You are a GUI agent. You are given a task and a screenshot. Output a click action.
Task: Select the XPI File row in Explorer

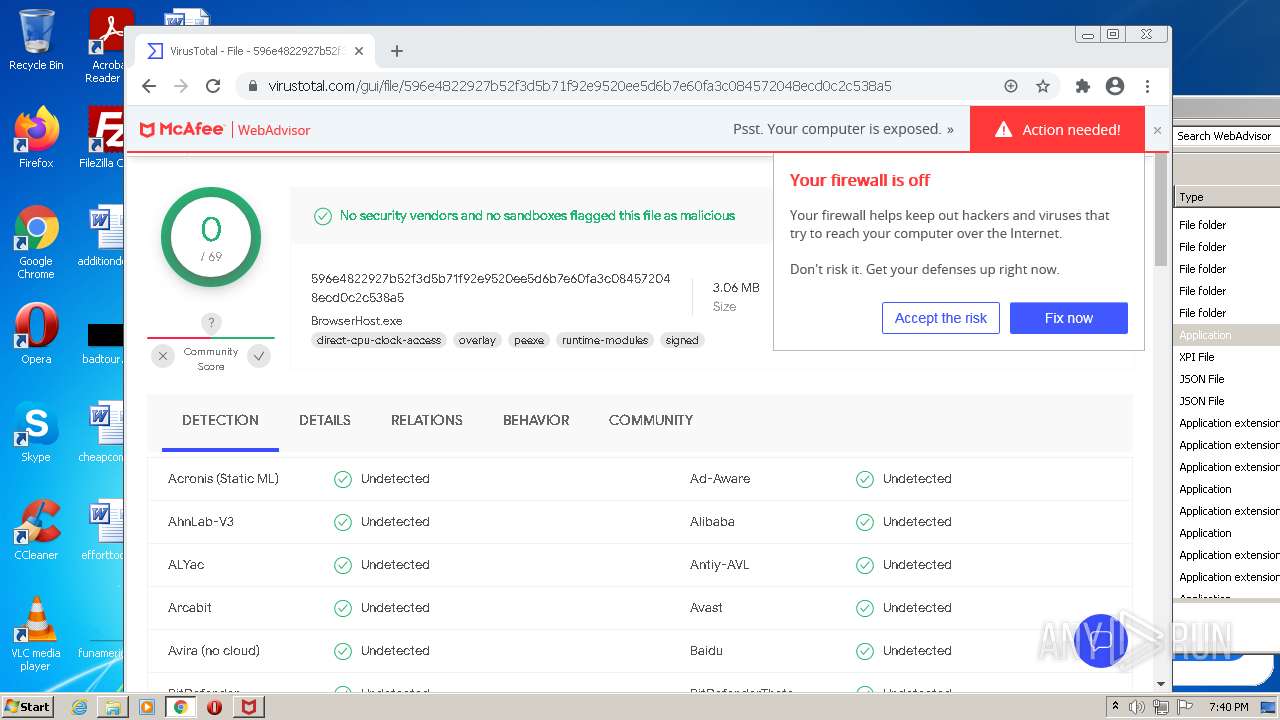pyautogui.click(x=1227, y=357)
